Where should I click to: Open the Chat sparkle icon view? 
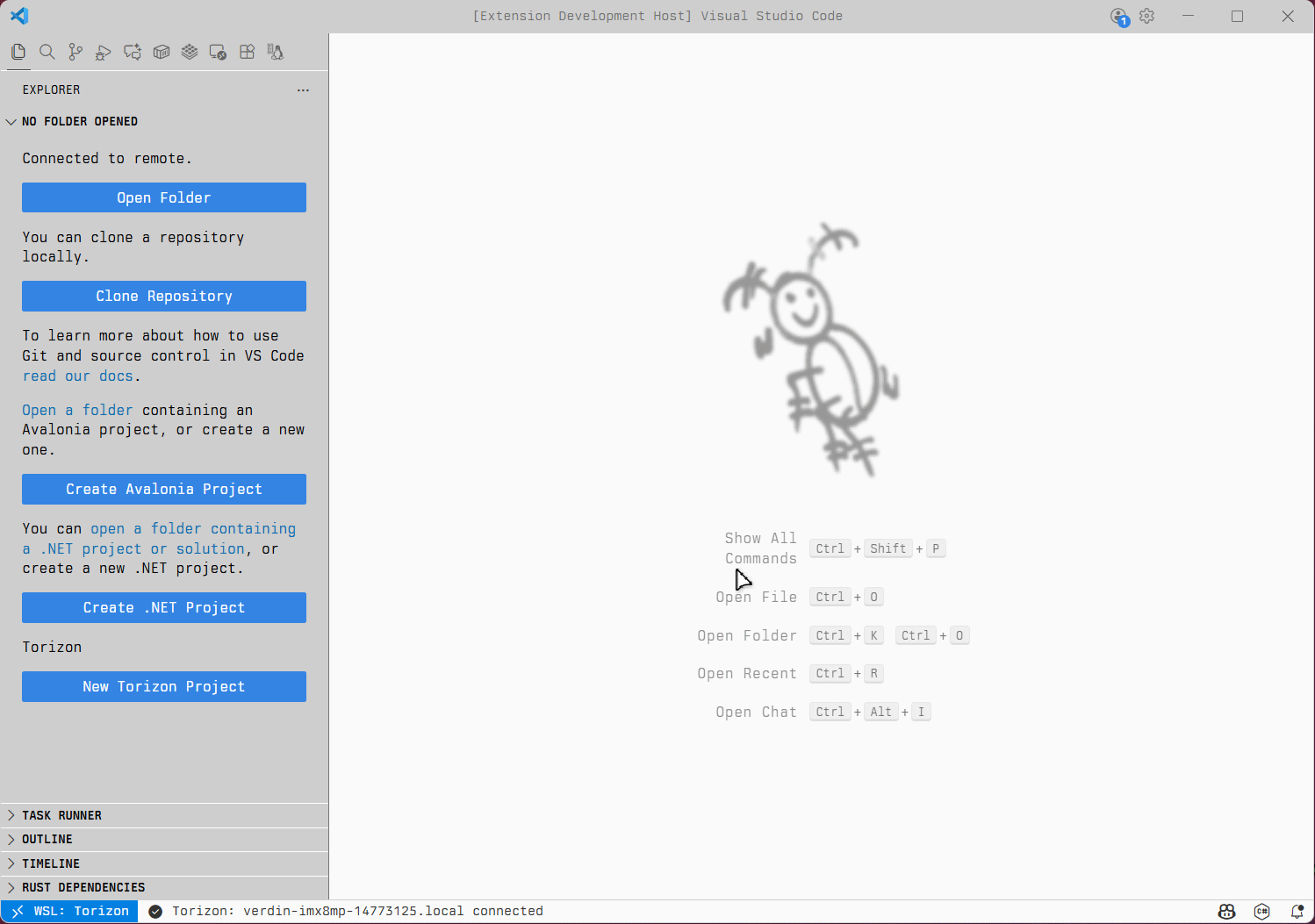(x=133, y=53)
